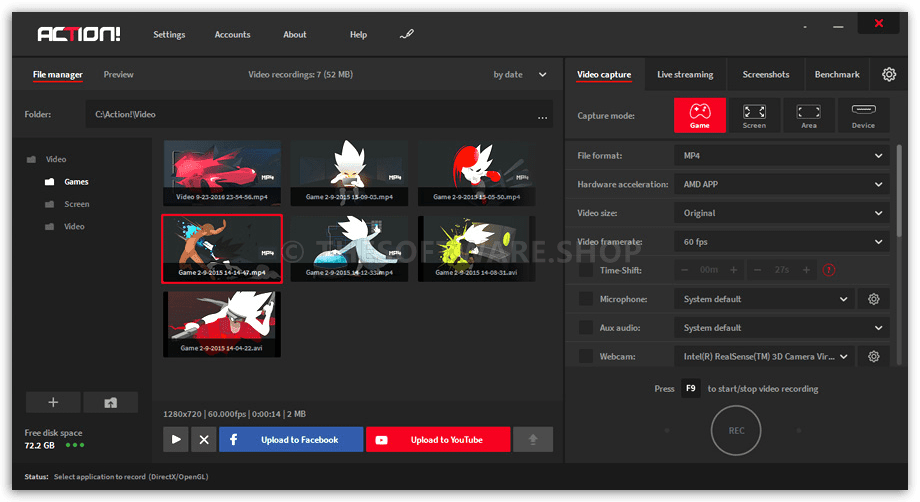Click Upload to Facebook button
The height and width of the screenshot is (502, 920).
(291, 439)
